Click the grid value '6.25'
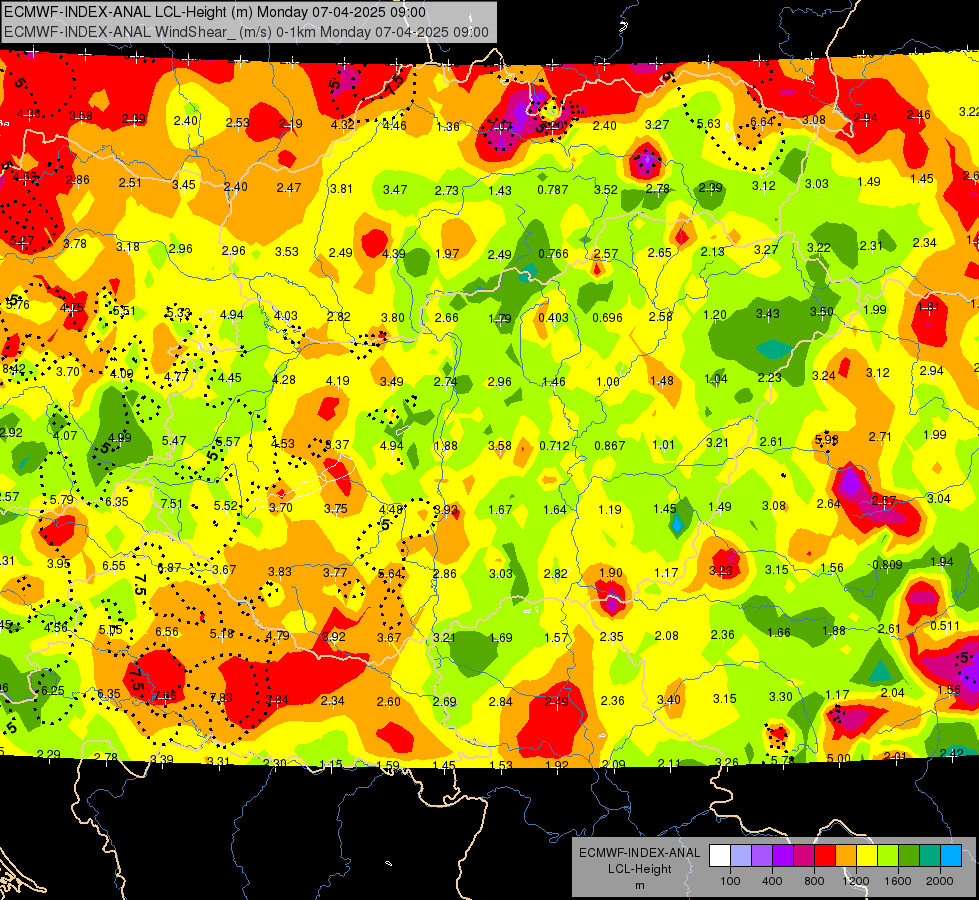979x900 pixels. pos(52,690)
